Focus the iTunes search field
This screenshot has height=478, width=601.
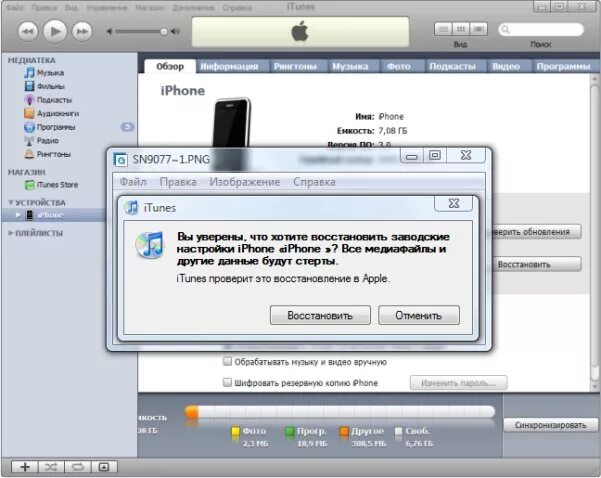coord(541,30)
